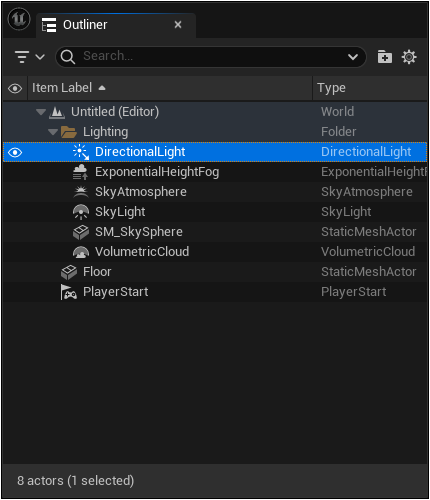Screen dimensions: 430x500
Task: Click the VolumetricCloud icon
Action: (x=81, y=252)
